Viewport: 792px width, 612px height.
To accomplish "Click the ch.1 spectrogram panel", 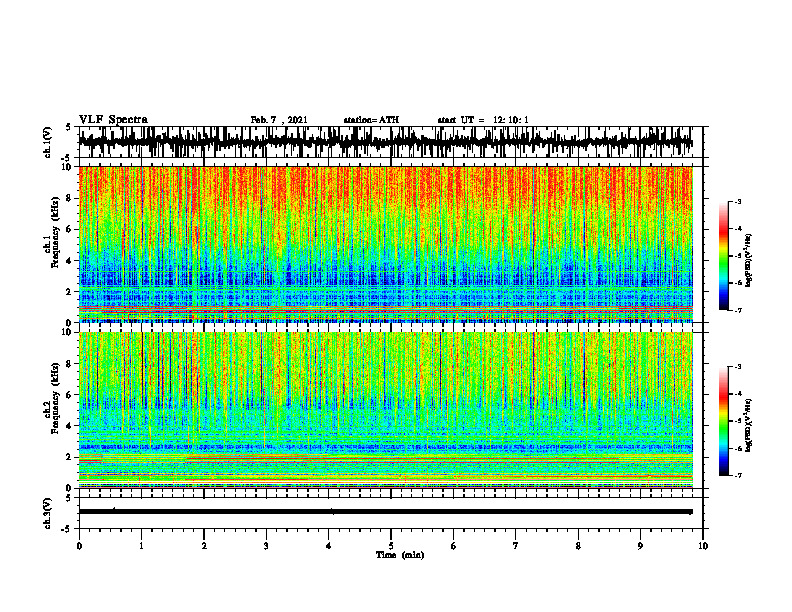I will point(385,244).
